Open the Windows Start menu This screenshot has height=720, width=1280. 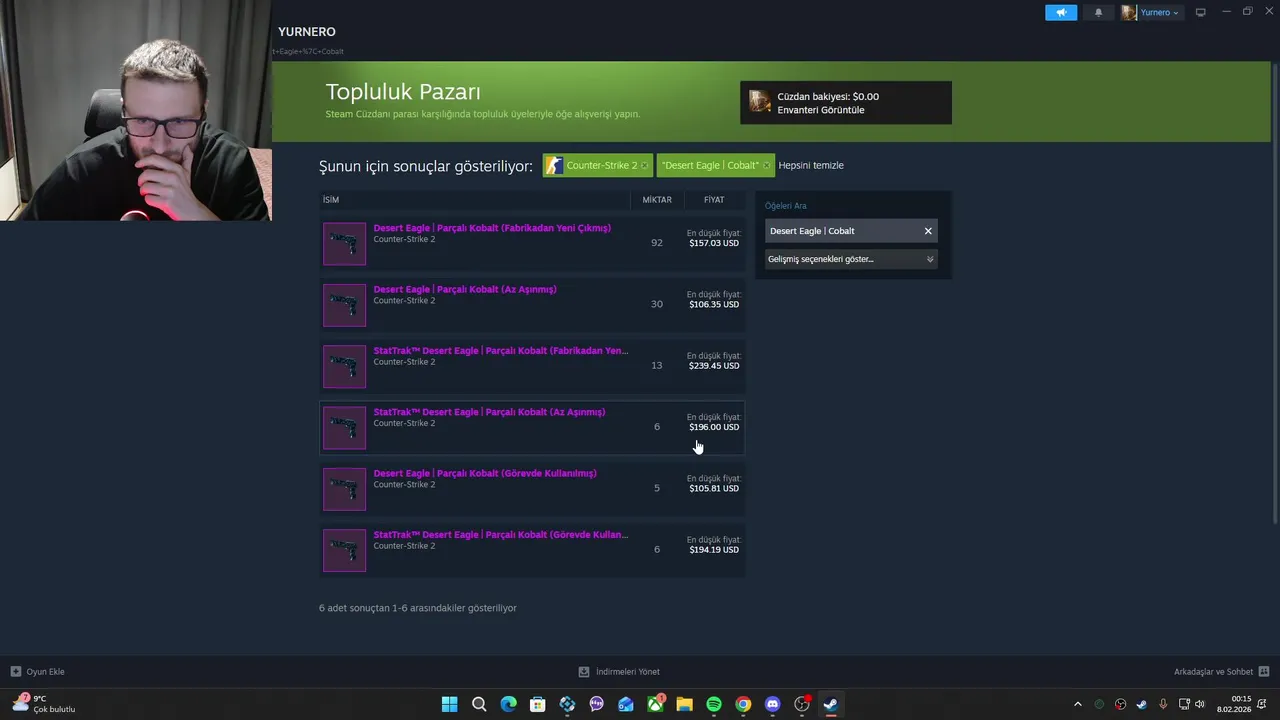point(450,704)
